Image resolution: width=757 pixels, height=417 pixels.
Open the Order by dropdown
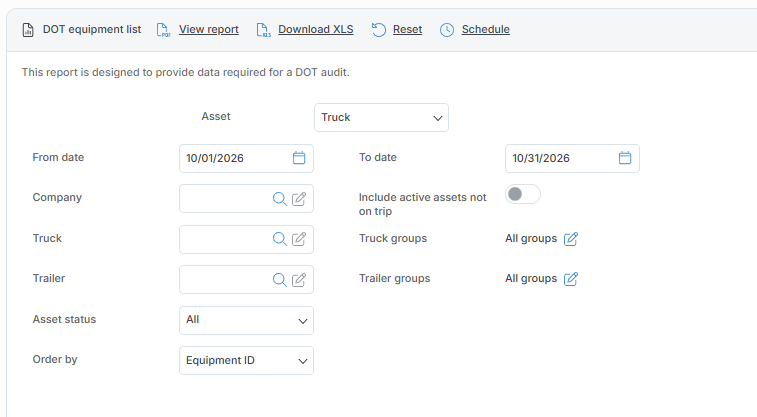pos(246,361)
